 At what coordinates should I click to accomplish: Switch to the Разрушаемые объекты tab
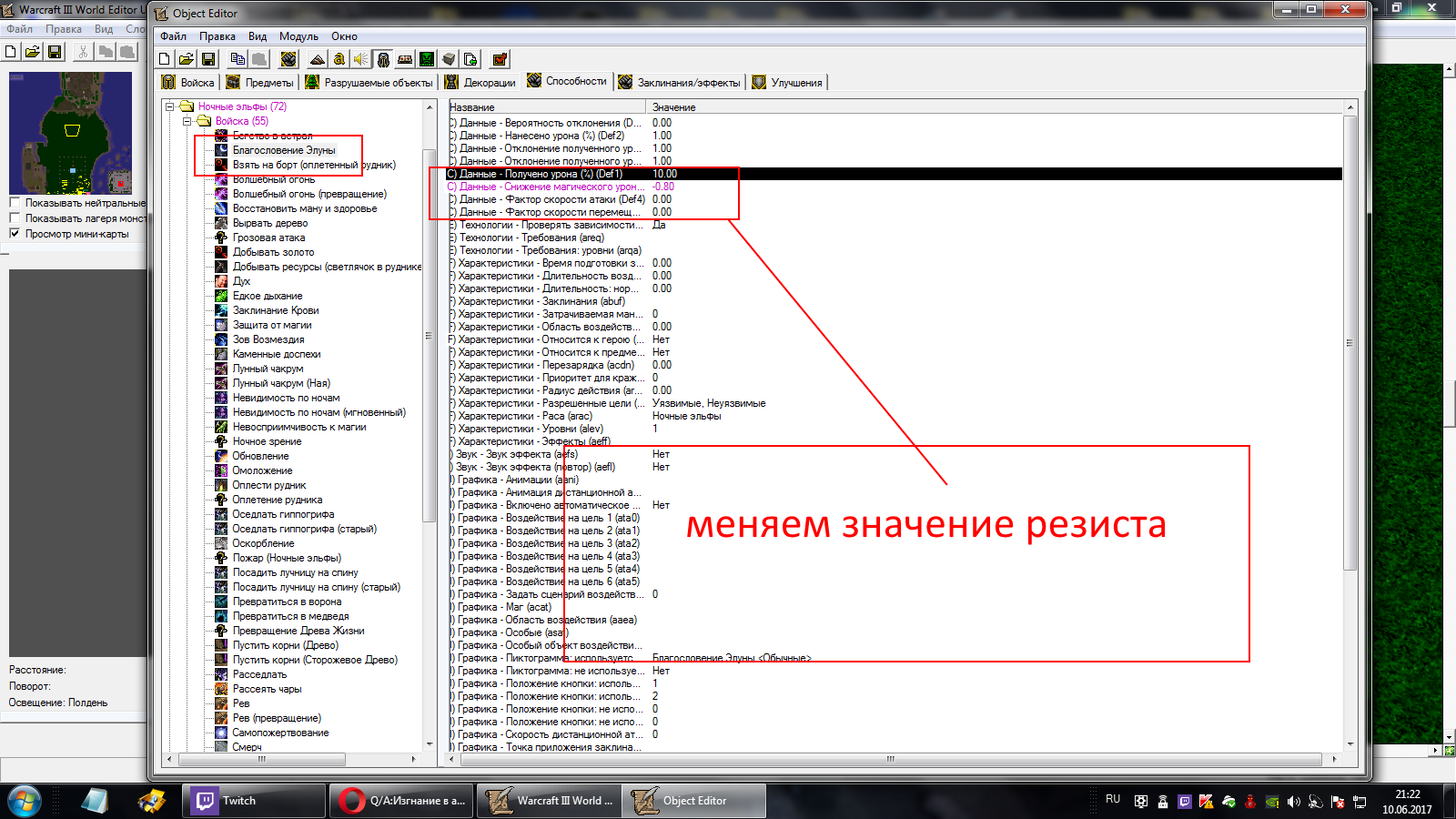click(x=369, y=83)
